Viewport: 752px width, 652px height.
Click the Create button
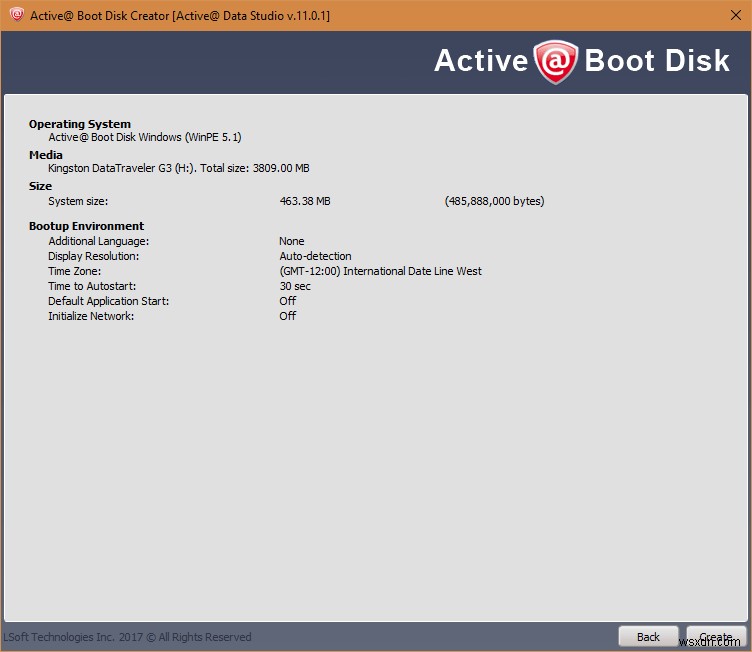click(716, 637)
